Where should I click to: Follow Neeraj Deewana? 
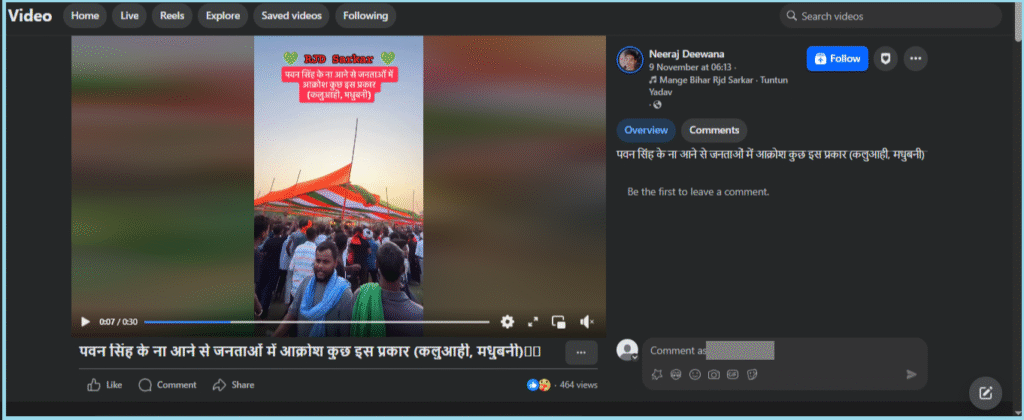[x=837, y=59]
